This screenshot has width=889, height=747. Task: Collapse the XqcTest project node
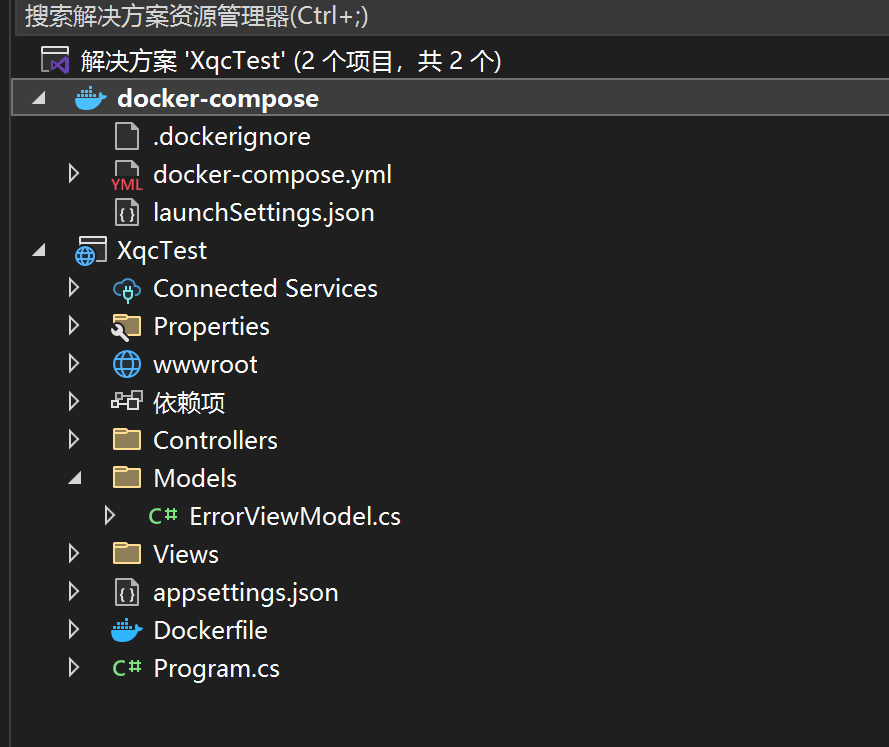coord(39,251)
